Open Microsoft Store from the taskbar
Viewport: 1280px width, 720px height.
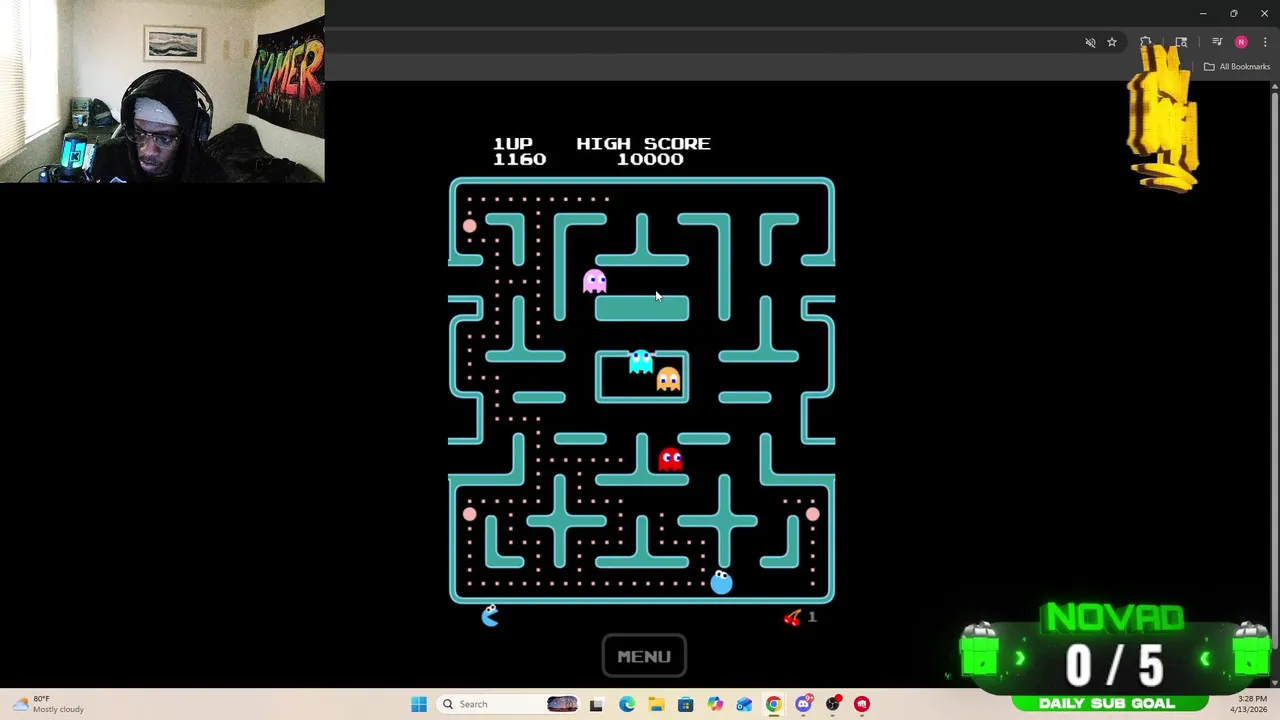[x=685, y=704]
